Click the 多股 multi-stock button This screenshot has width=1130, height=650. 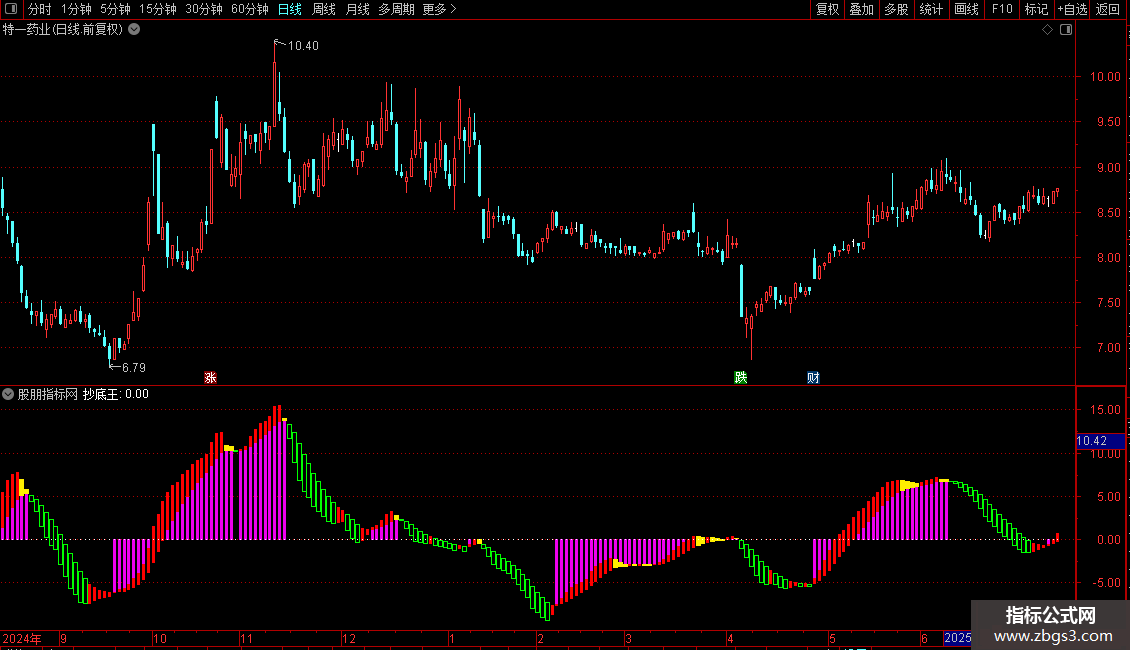point(897,9)
